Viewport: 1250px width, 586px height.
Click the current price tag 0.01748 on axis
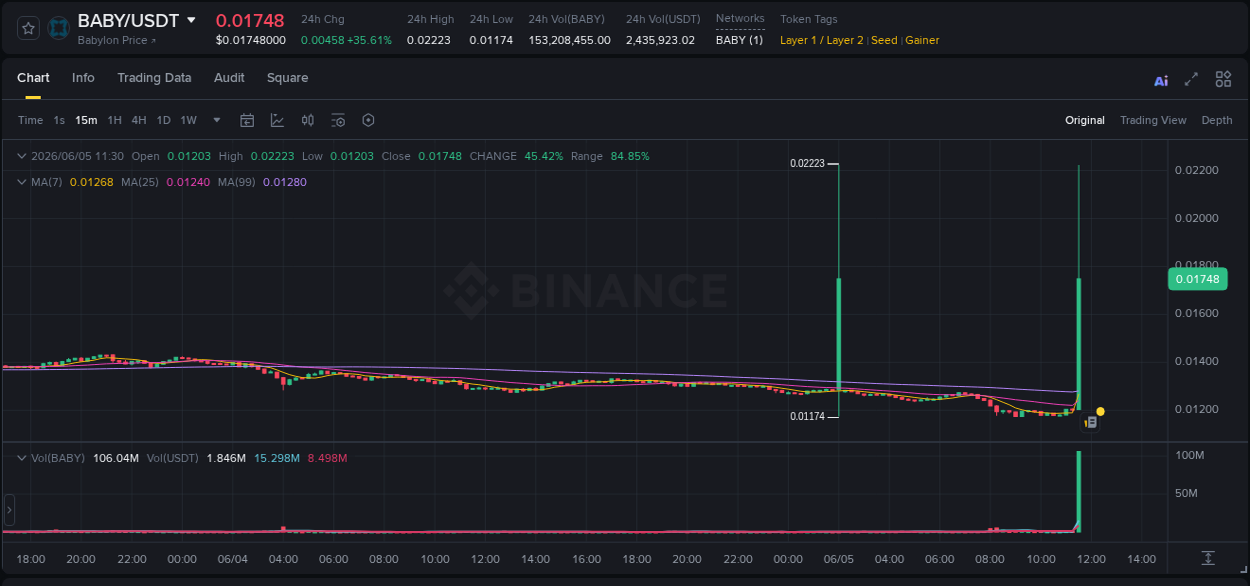1197,279
